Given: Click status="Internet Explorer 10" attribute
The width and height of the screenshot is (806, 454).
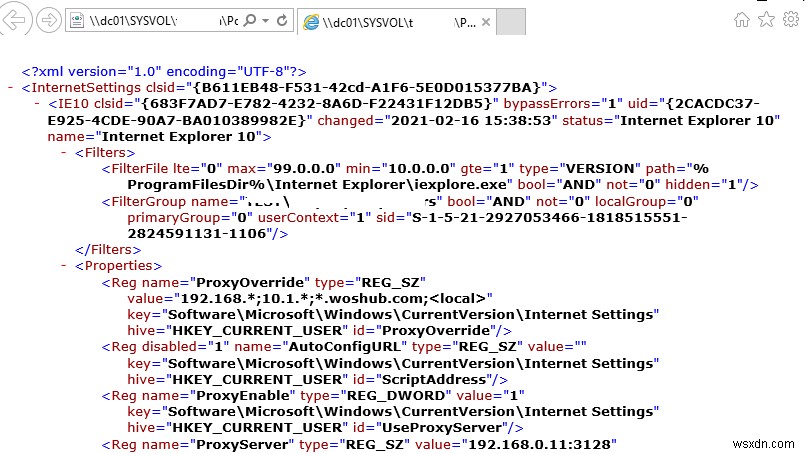Looking at the screenshot, I should tap(671, 120).
